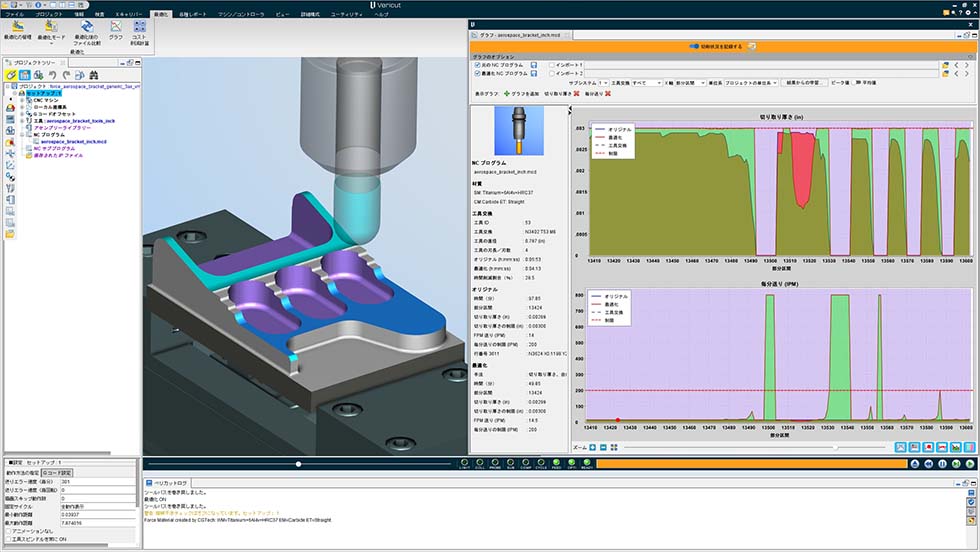Viewport: 980px width, 552px height.
Task: Enable the インポート1 checkbox
Action: (x=551, y=65)
